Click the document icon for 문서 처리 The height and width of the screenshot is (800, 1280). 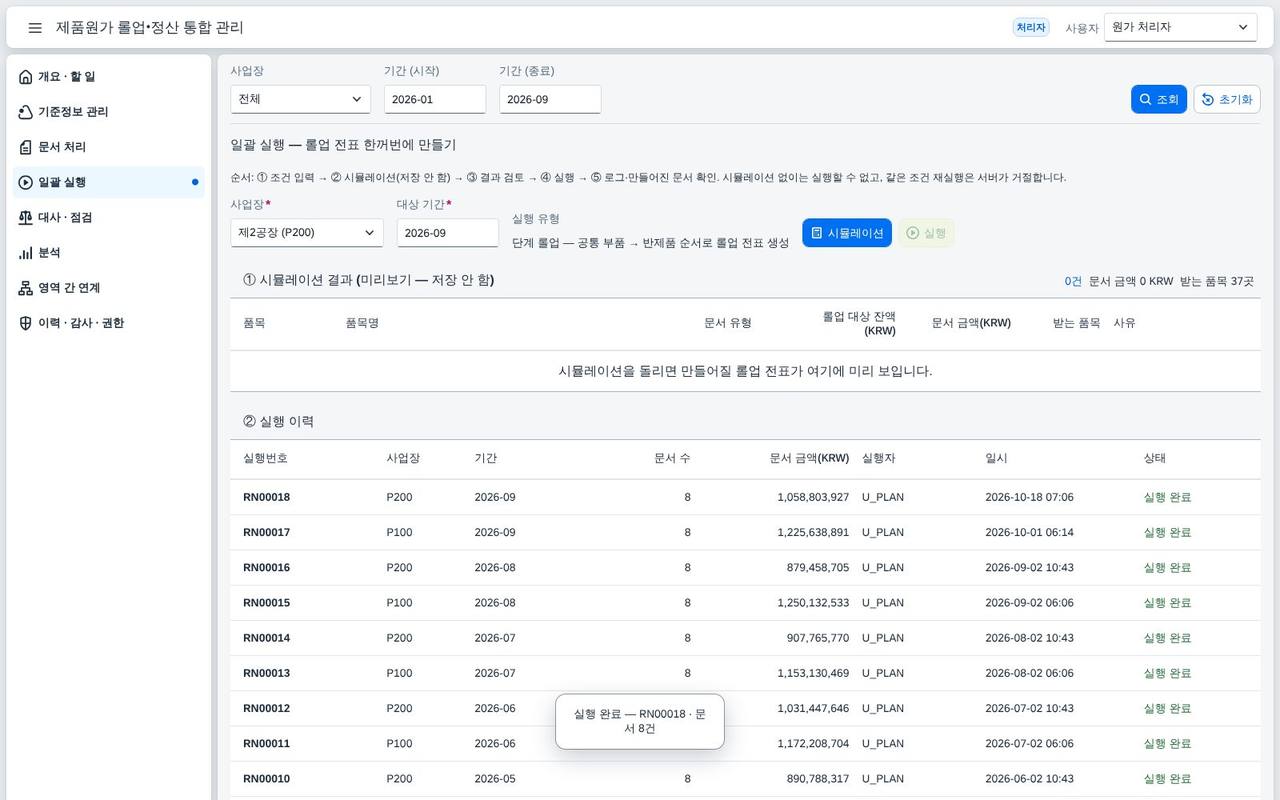click(x=26, y=147)
